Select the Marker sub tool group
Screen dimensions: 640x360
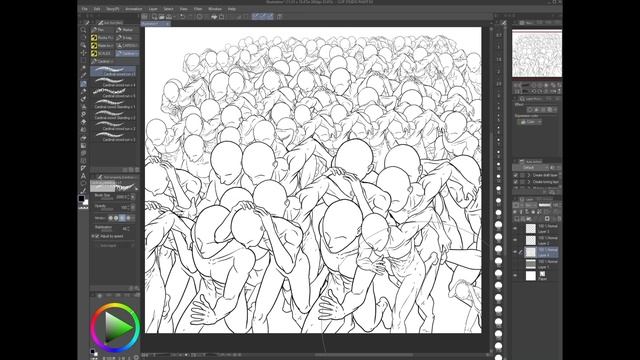click(x=127, y=30)
